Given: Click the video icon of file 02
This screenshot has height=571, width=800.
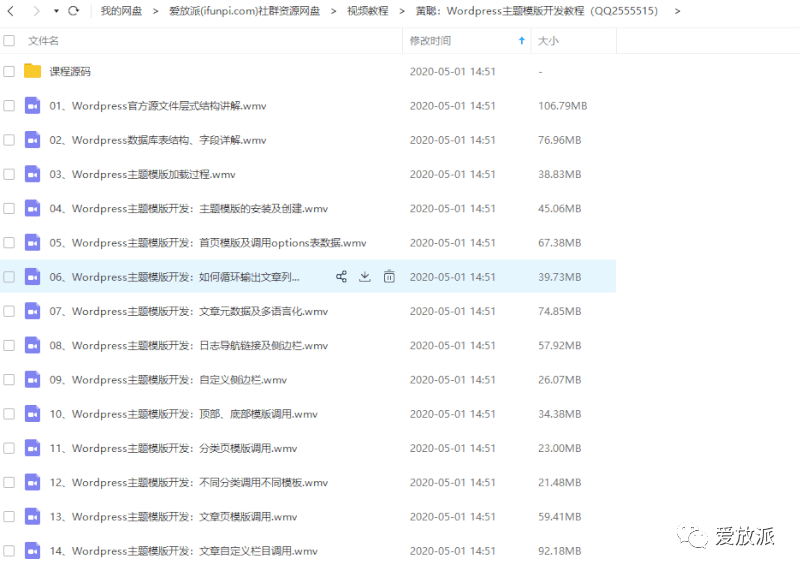Looking at the screenshot, I should (33, 140).
